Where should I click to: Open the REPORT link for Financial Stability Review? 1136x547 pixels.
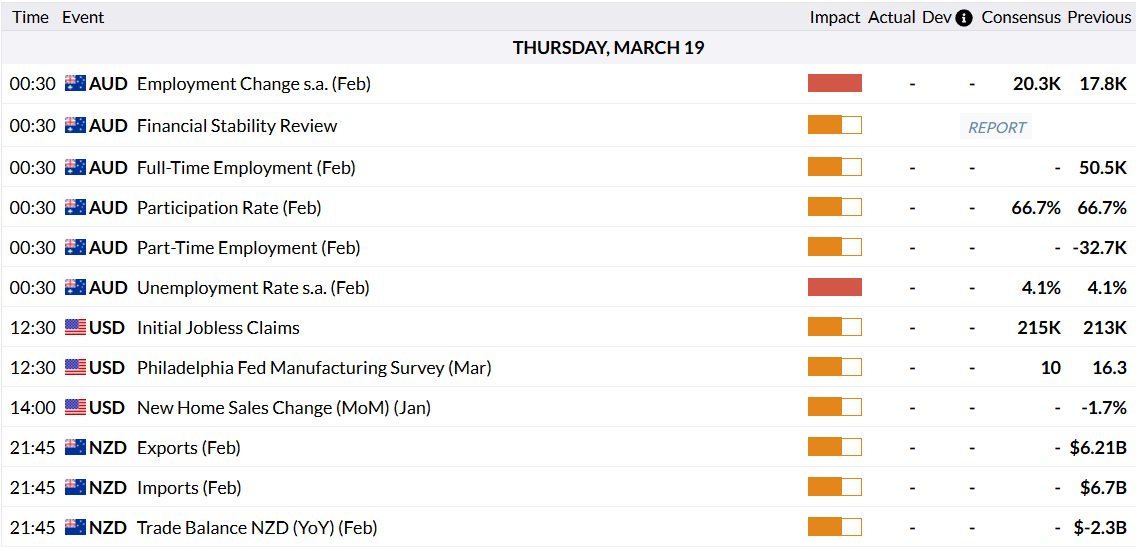(x=997, y=127)
